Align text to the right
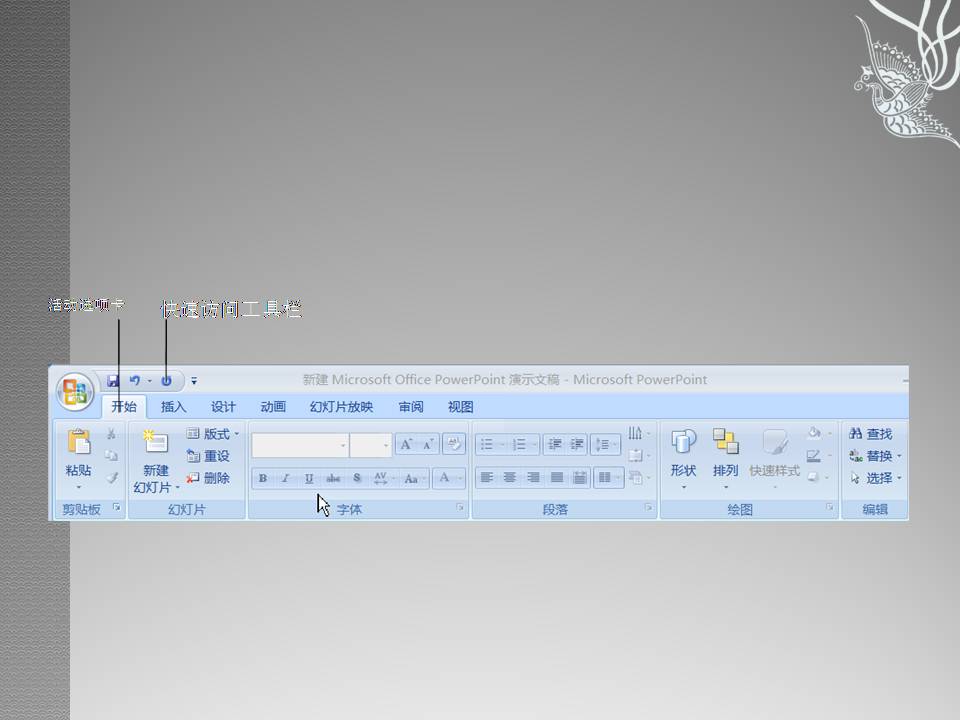960x720 pixels. click(533, 478)
